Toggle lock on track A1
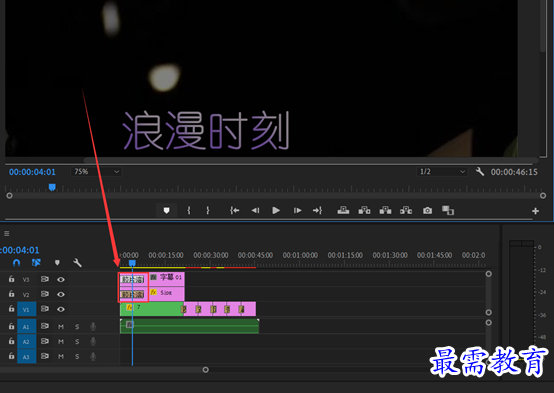Viewport: 554px width, 393px height. coord(12,326)
